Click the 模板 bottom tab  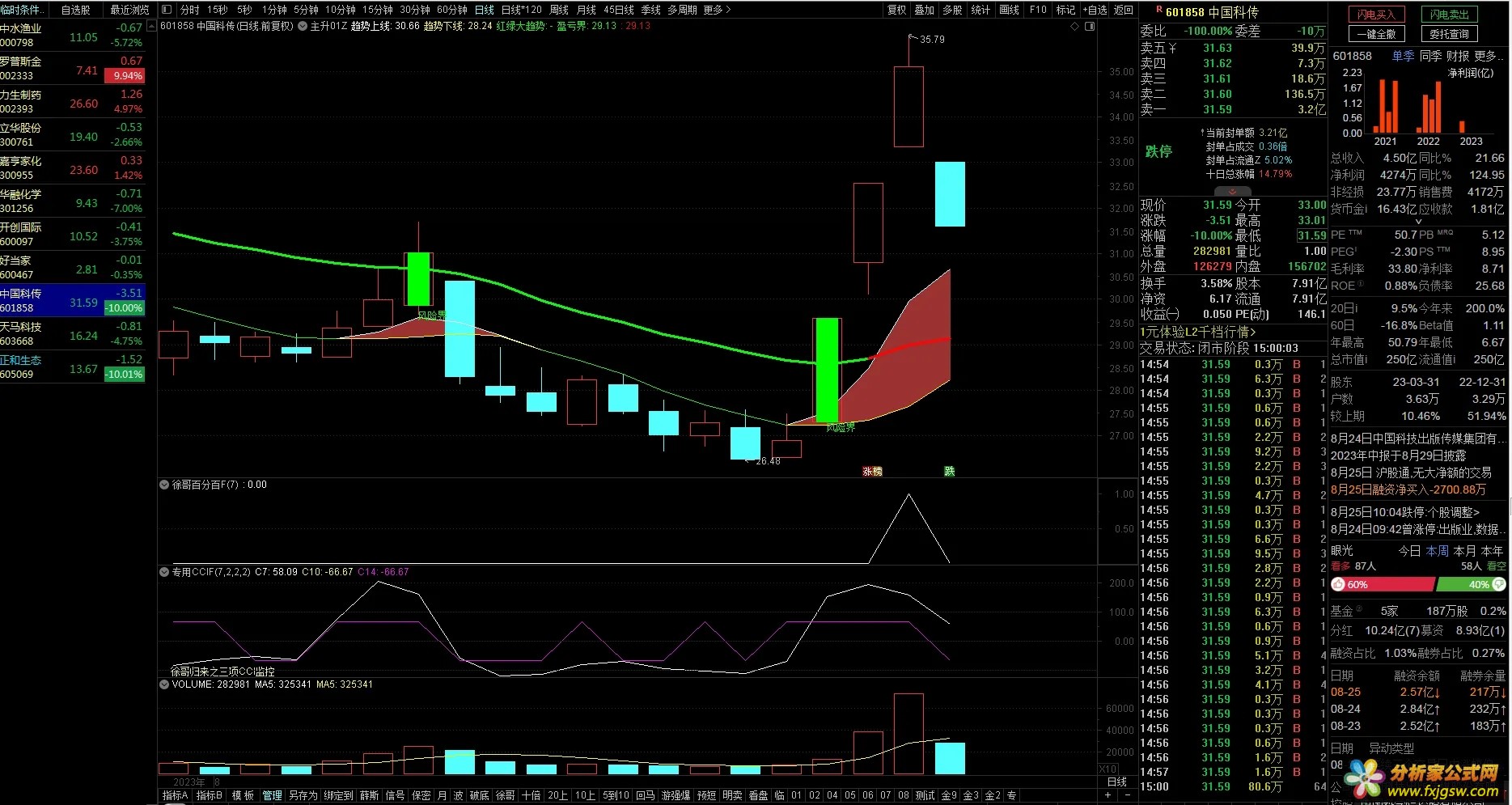243,795
